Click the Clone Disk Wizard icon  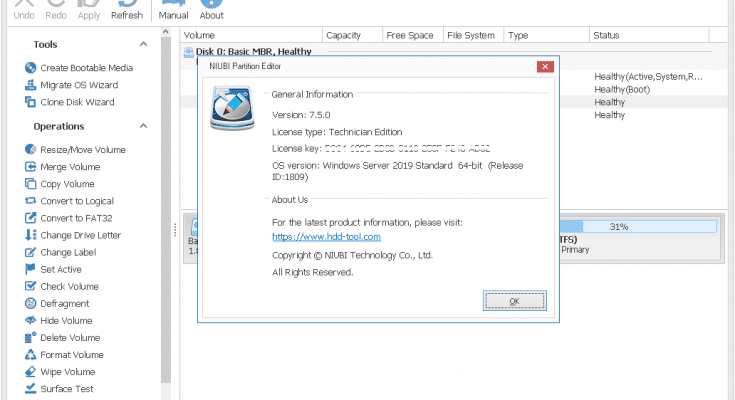coord(30,102)
